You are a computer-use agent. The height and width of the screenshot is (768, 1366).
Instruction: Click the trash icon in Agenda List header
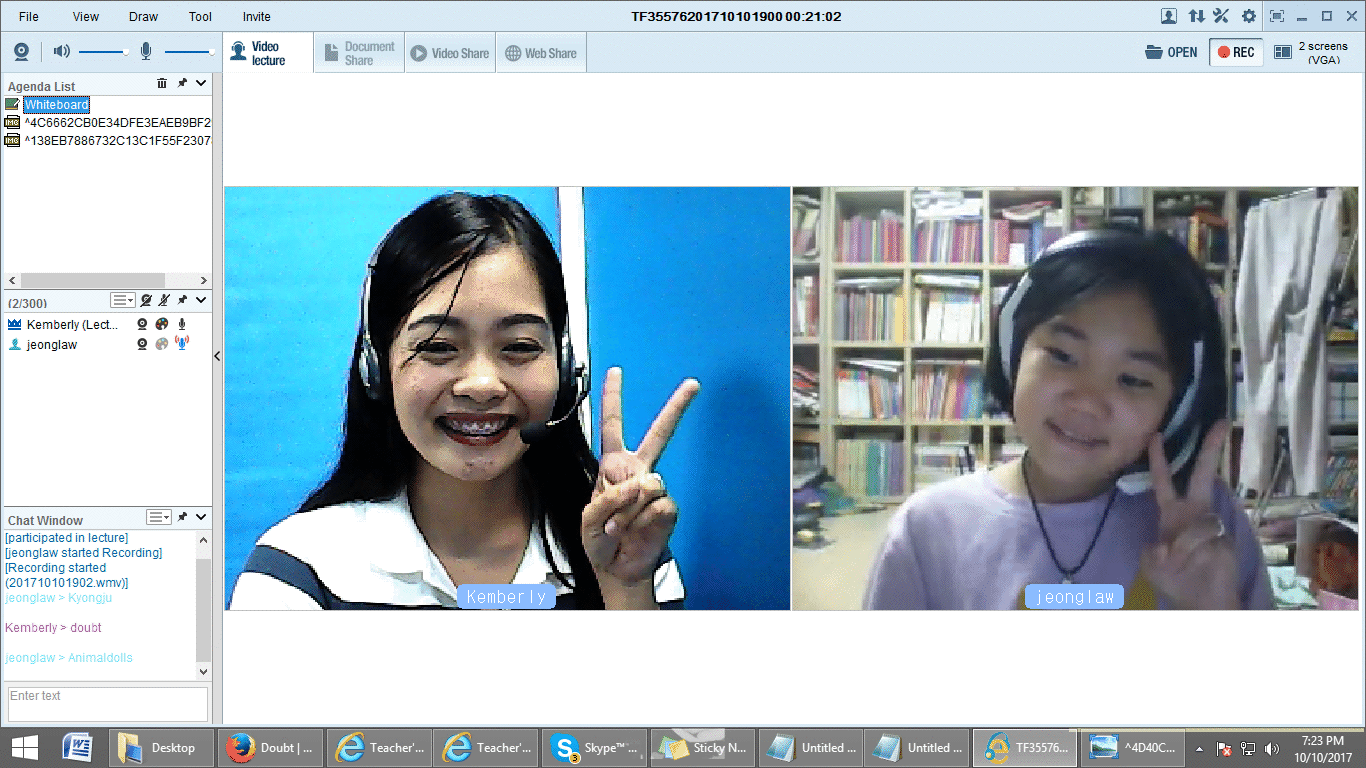(x=162, y=84)
